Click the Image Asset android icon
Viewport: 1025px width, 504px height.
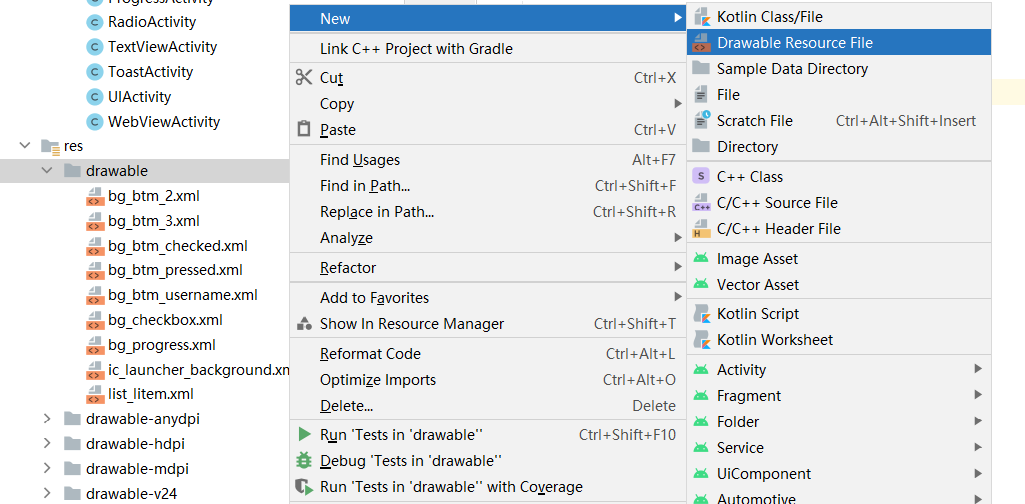(701, 258)
